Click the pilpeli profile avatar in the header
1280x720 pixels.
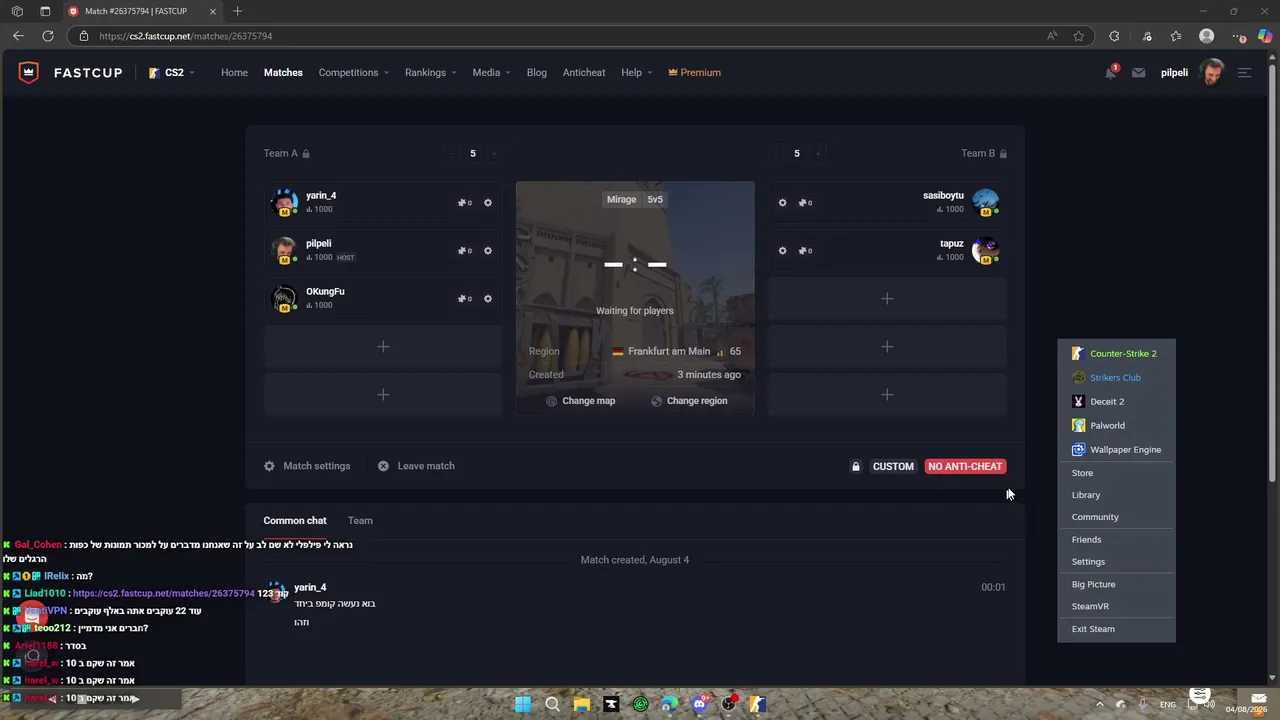1211,72
